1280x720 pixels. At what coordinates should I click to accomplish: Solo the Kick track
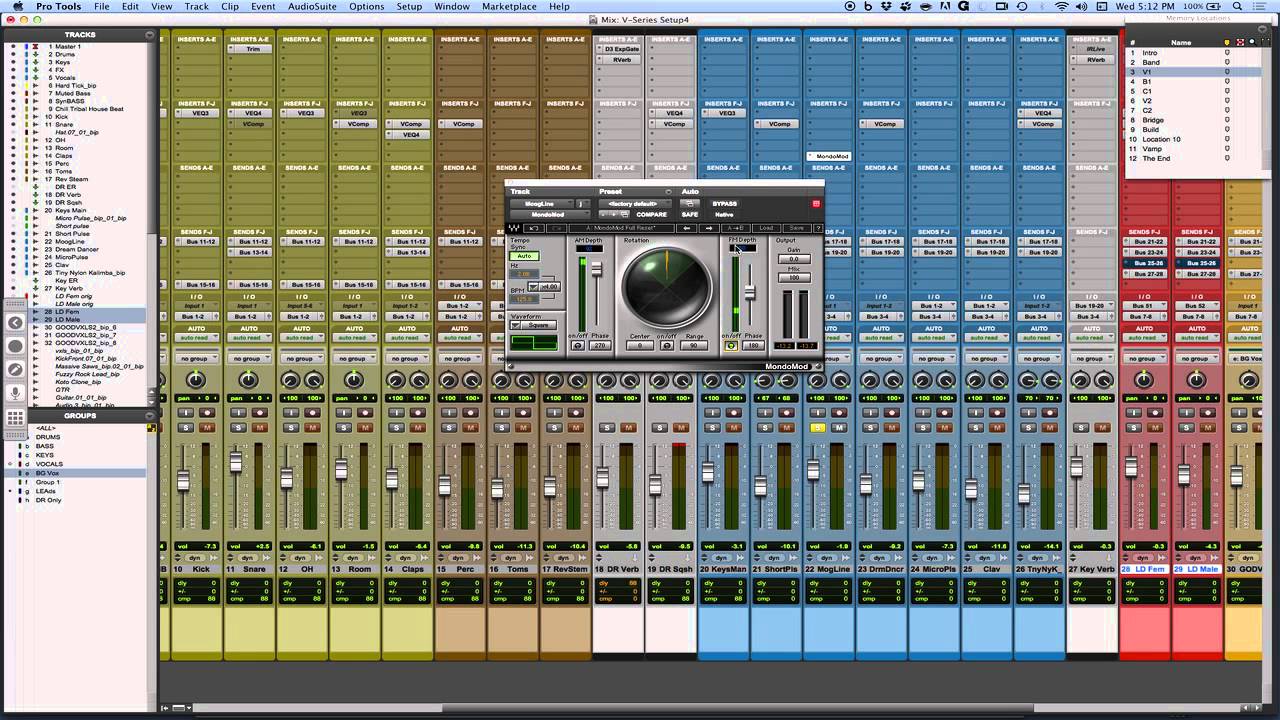point(186,428)
